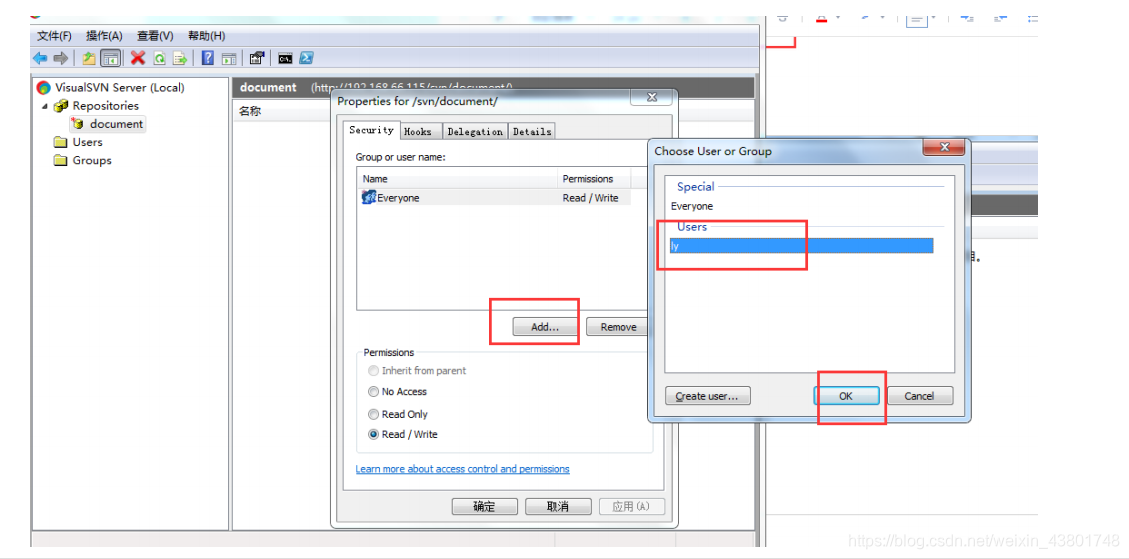Select Everyone in the Special list
The width and height of the screenshot is (1129, 559).
[692, 206]
